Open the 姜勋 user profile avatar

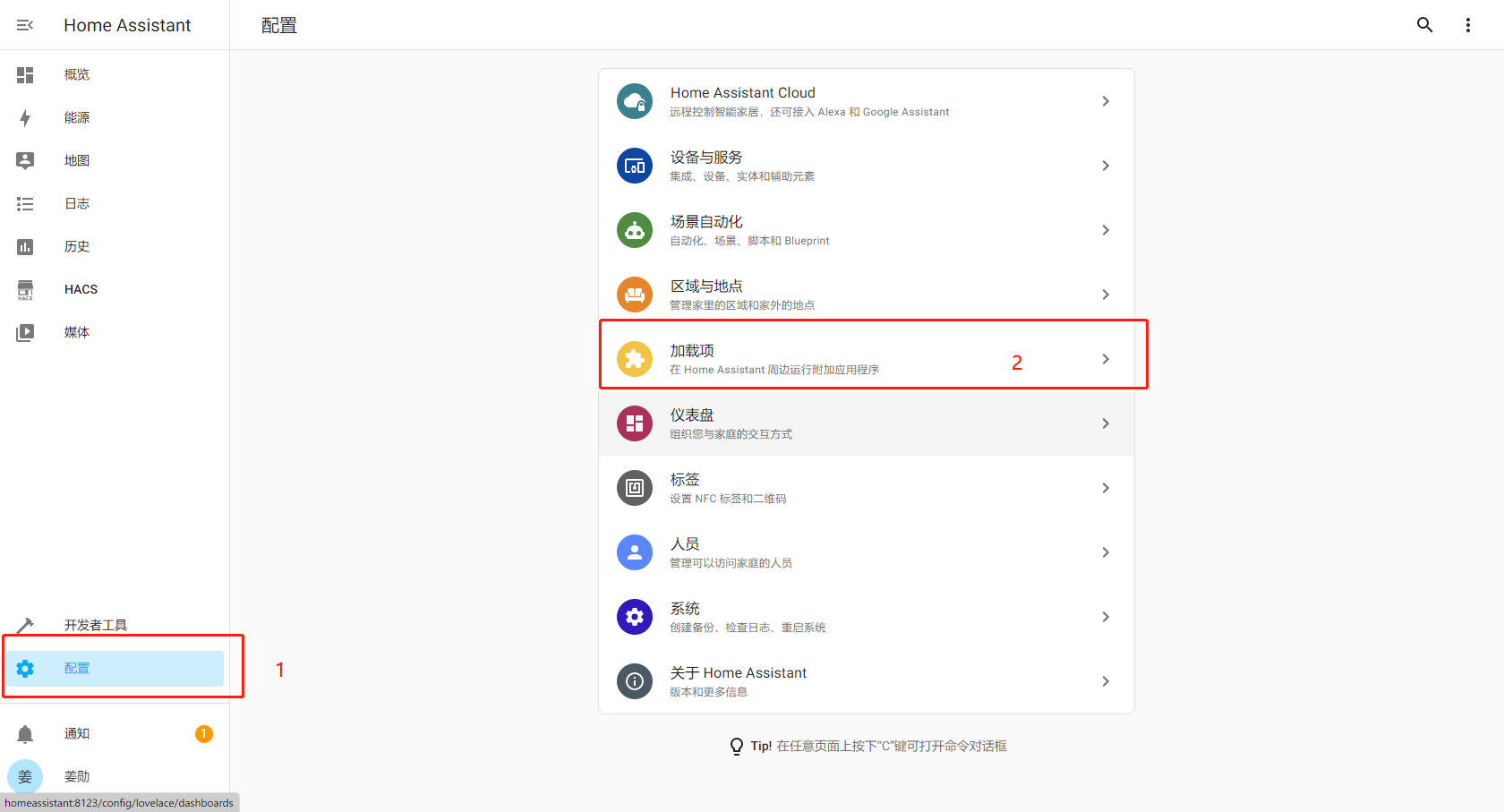tap(25, 777)
